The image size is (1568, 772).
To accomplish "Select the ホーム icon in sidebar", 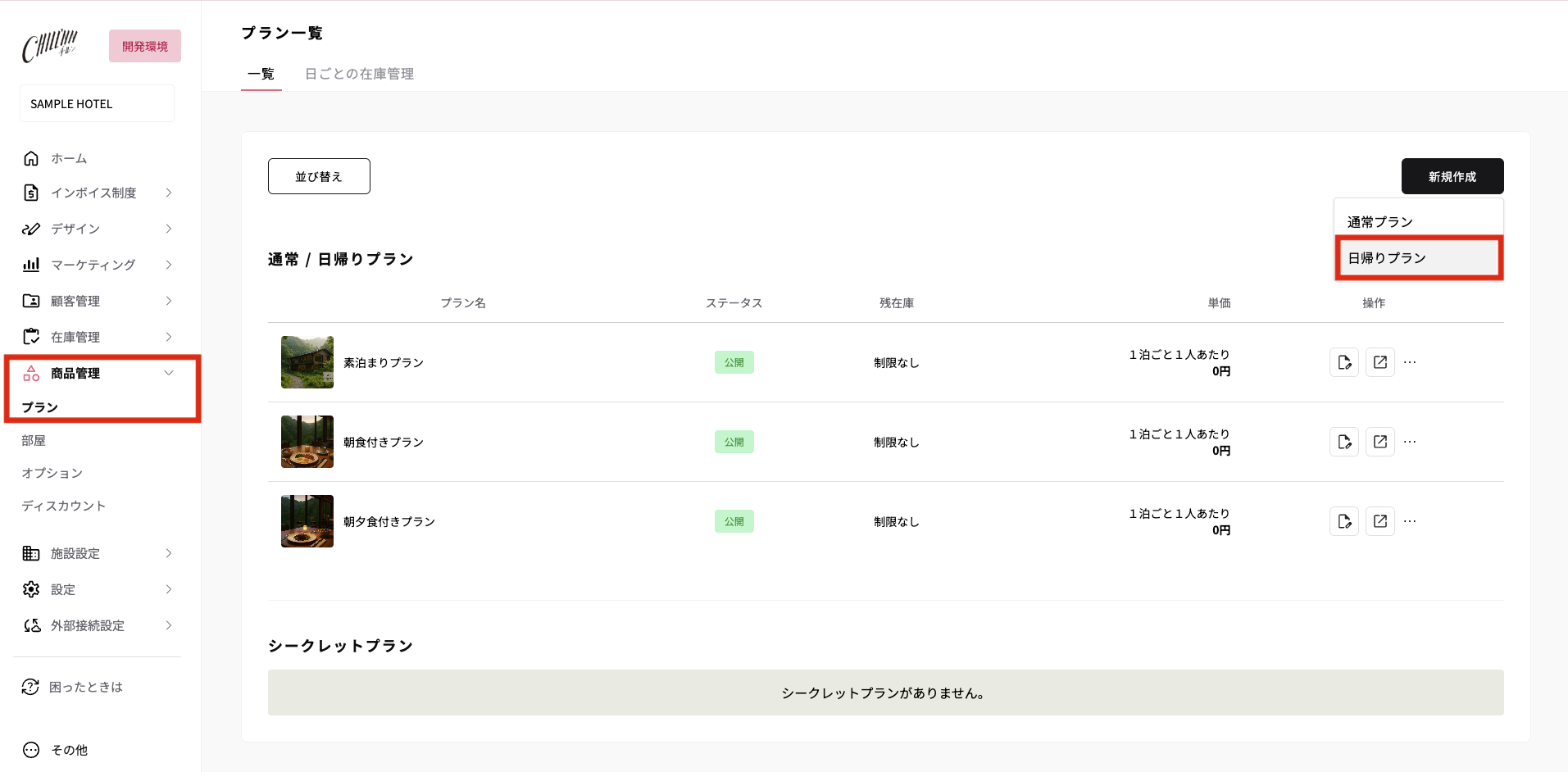I will click(31, 158).
